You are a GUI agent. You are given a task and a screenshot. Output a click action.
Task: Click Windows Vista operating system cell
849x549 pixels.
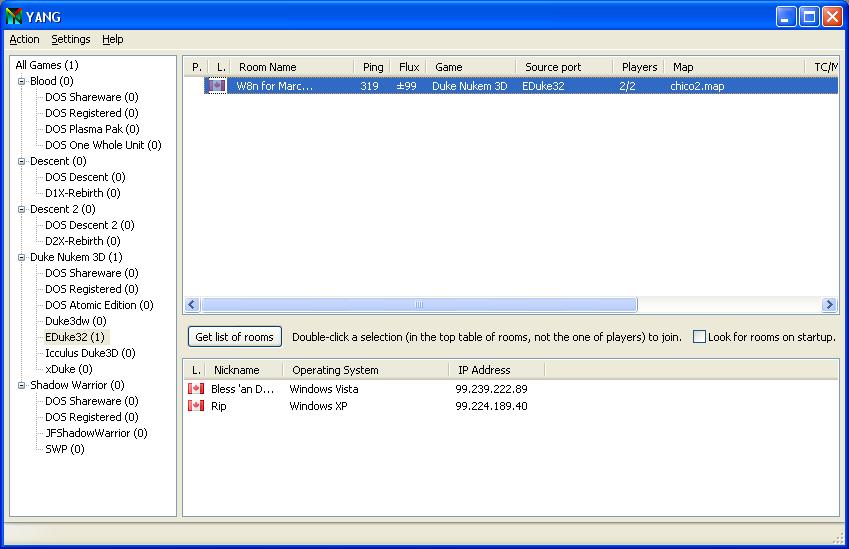(324, 389)
